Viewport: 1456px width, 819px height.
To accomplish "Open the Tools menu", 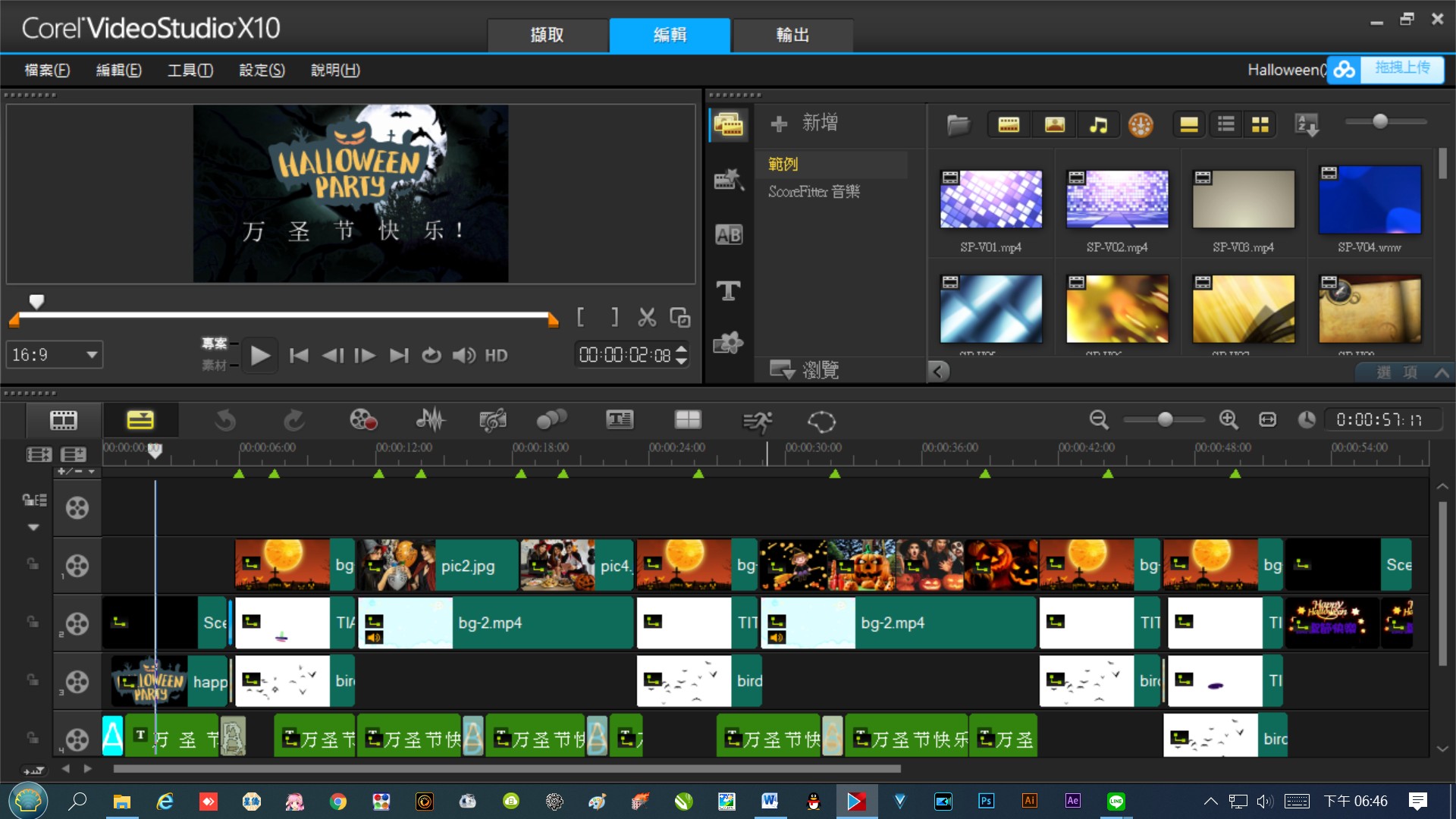I will click(190, 71).
